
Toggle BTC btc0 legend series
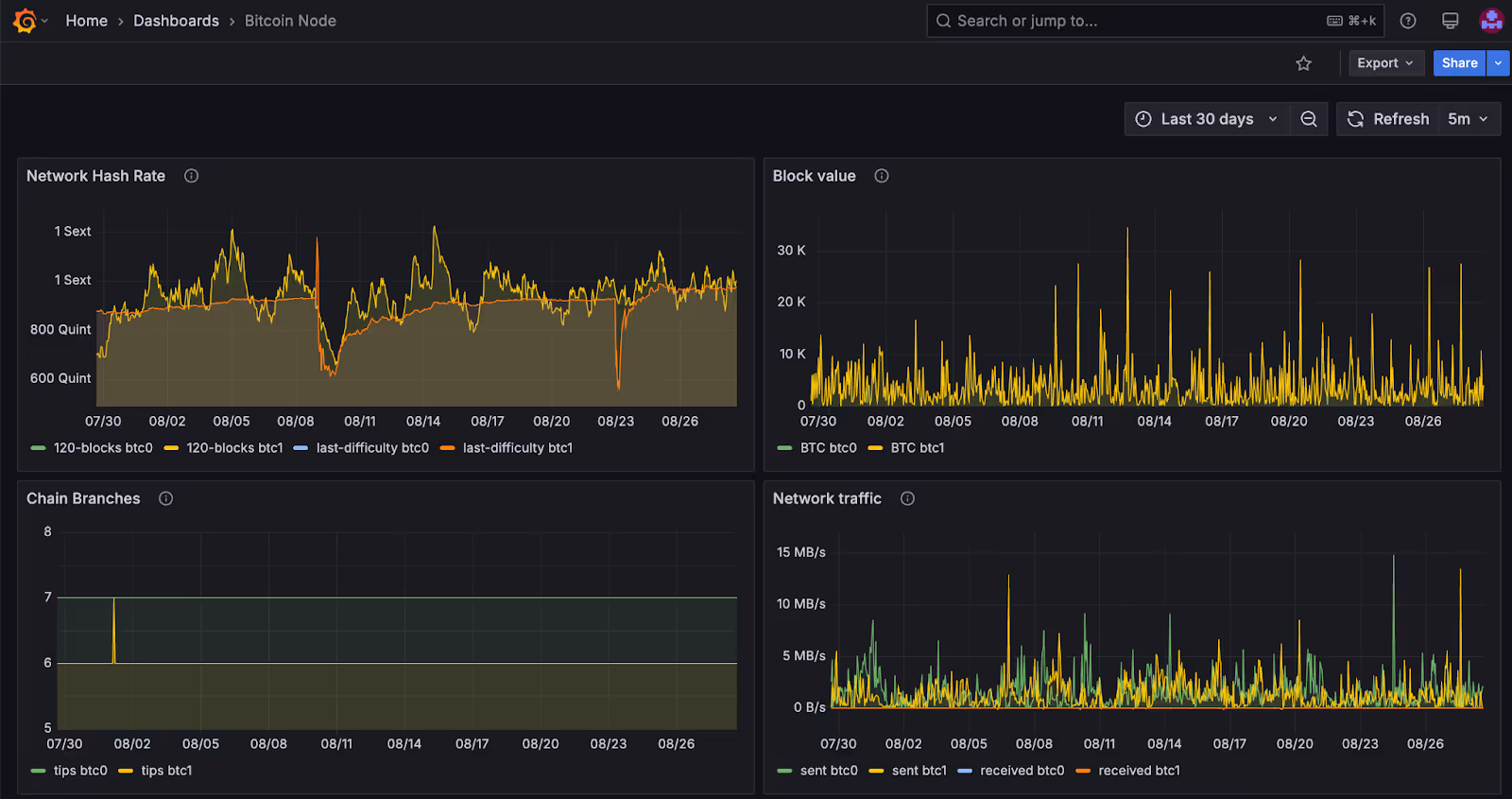(x=829, y=448)
